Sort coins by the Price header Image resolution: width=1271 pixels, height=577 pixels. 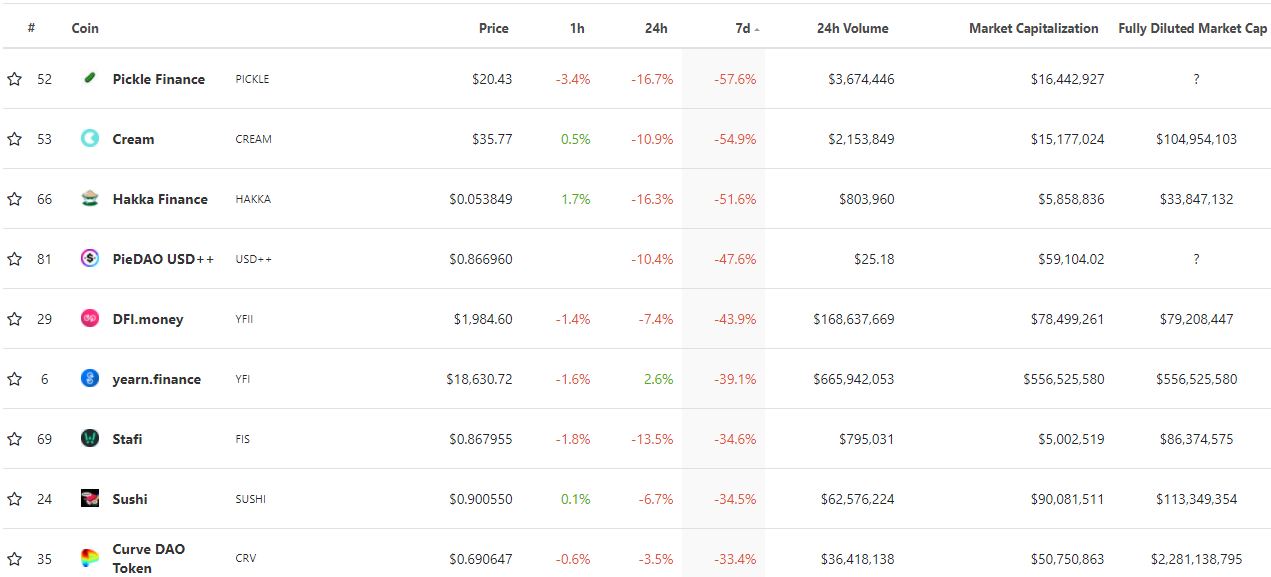494,28
